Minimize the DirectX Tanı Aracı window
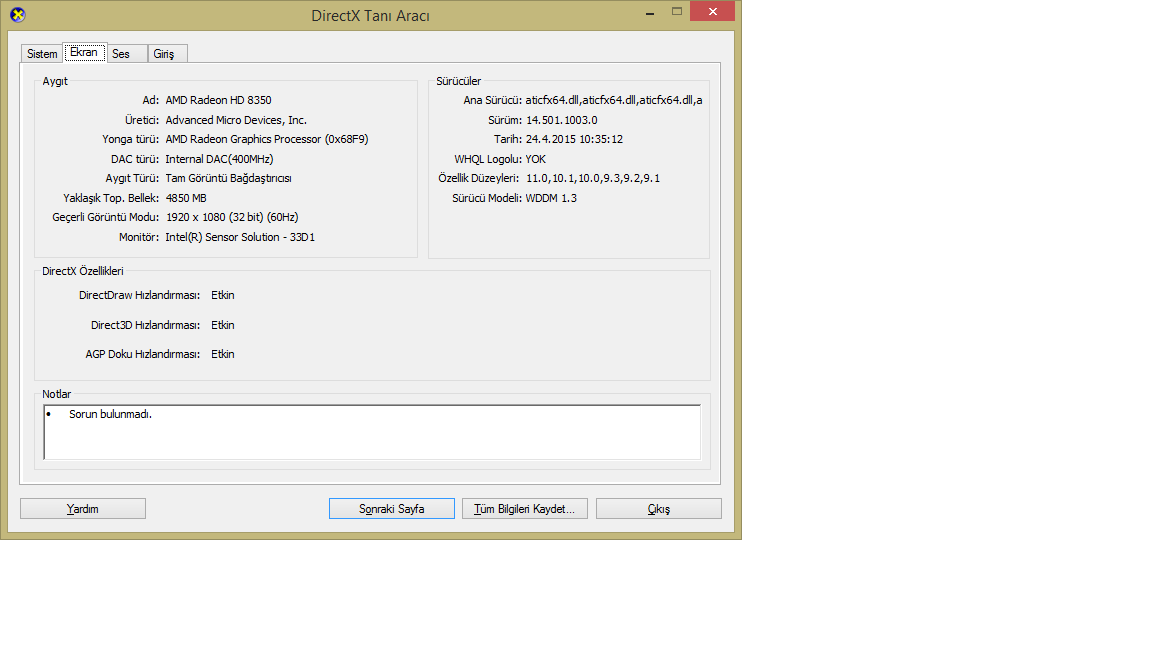Viewport: 1152px width, 648px height. 650,12
